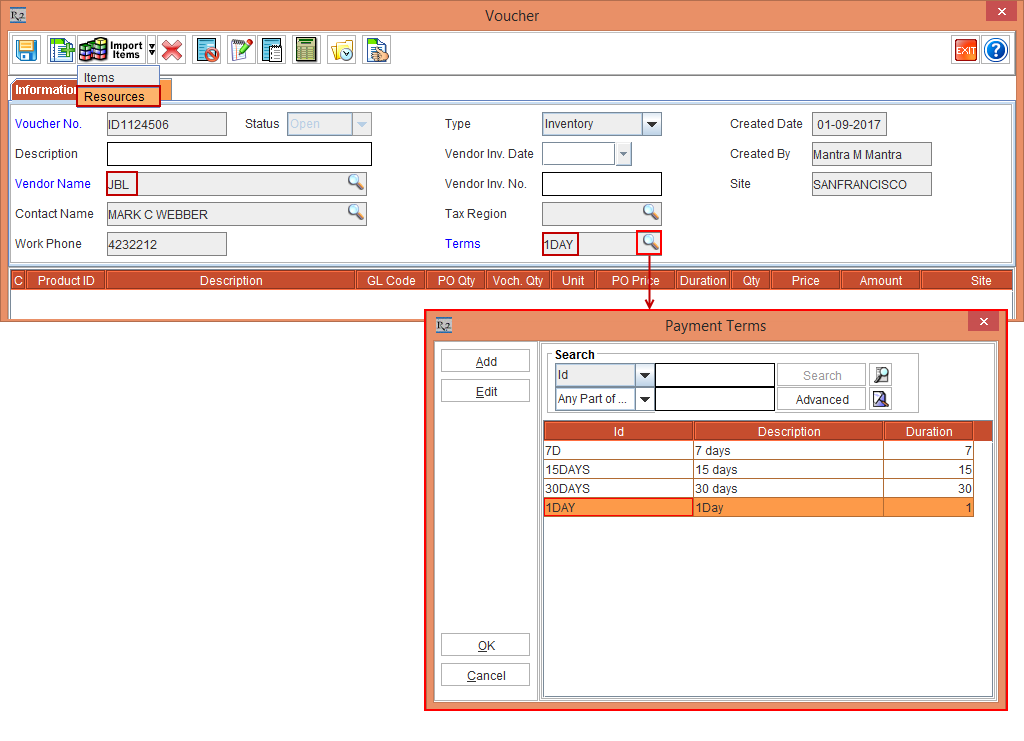Screen dimensions: 1024x741
Task: Click the Save voucher icon
Action: point(26,49)
